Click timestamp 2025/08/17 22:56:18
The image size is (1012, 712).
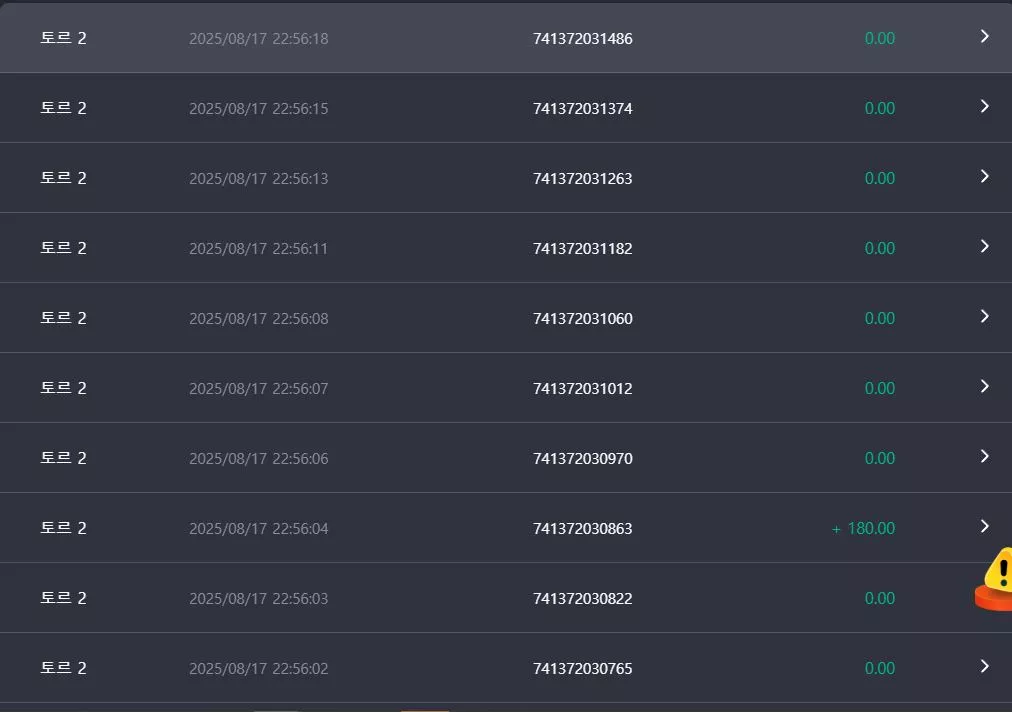tap(258, 39)
